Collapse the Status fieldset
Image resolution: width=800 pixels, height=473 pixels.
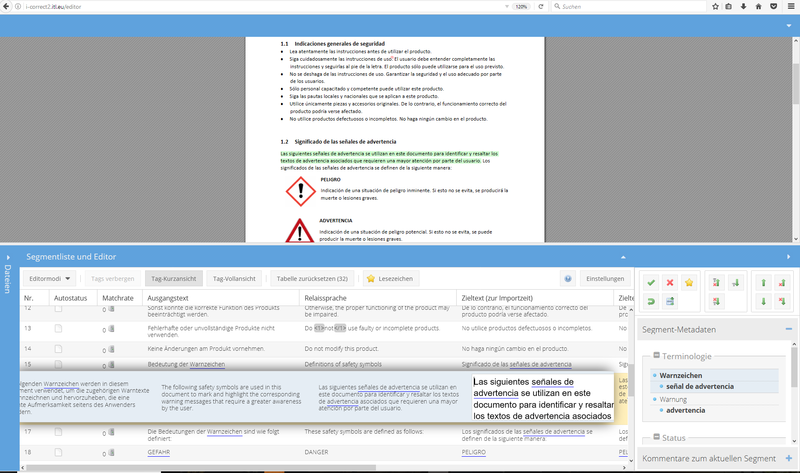tap(657, 437)
